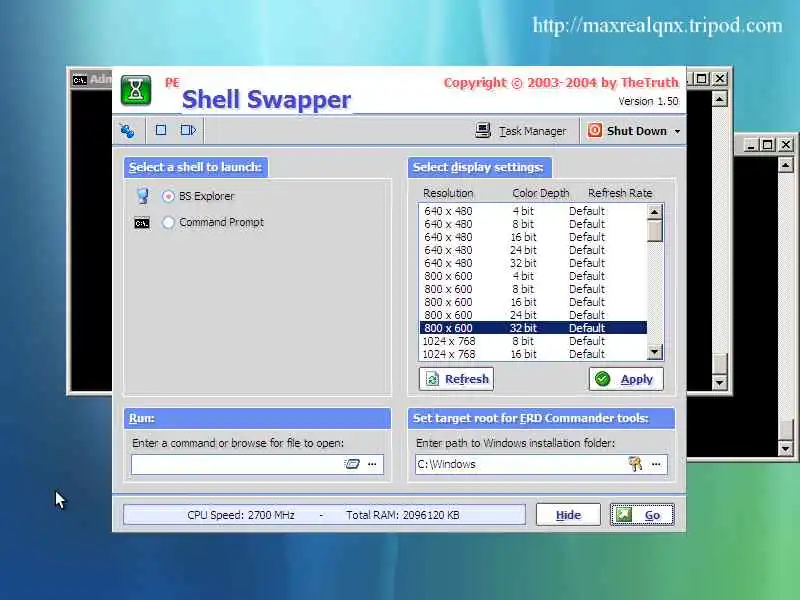This screenshot has width=800, height=600.
Task: Click display list scrollbar up arrow
Action: click(x=655, y=211)
